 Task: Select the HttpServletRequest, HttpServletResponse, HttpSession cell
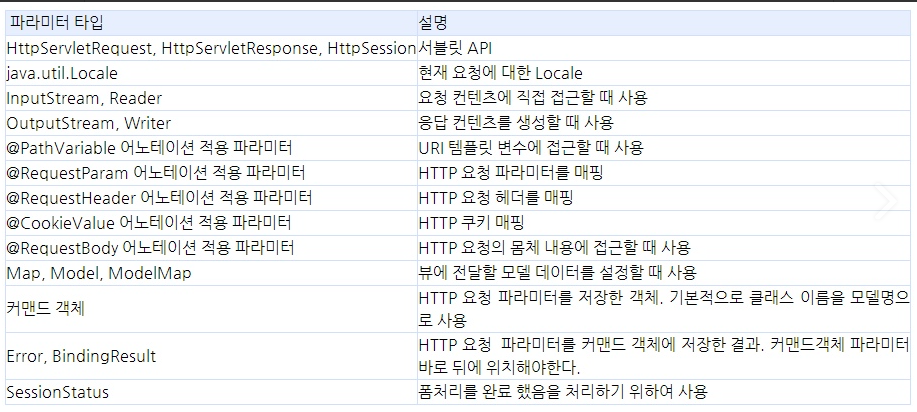click(x=211, y=48)
